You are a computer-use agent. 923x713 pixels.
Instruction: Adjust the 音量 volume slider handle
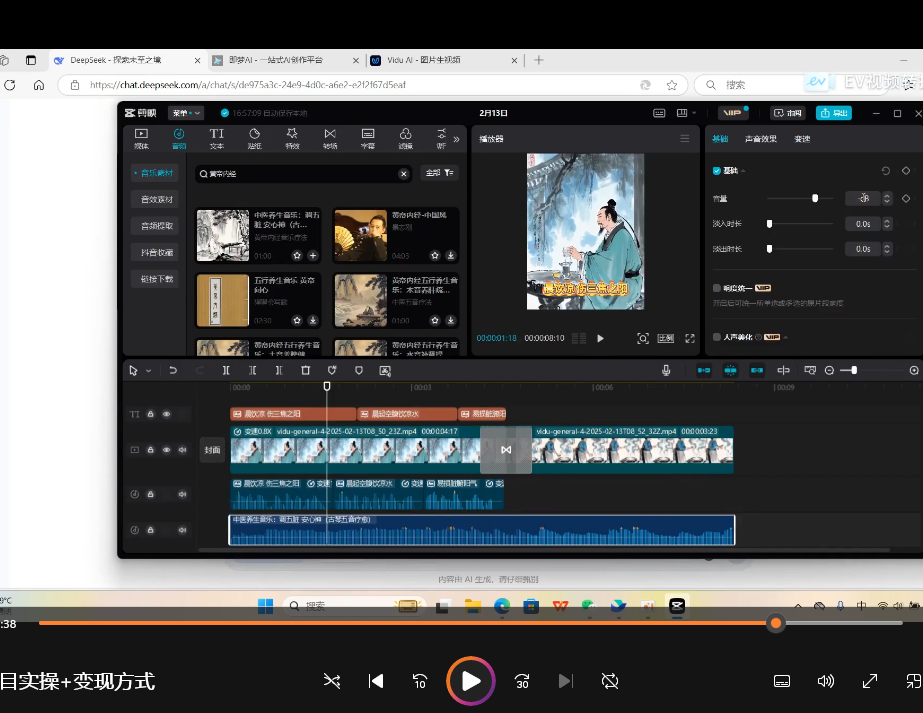(x=815, y=198)
